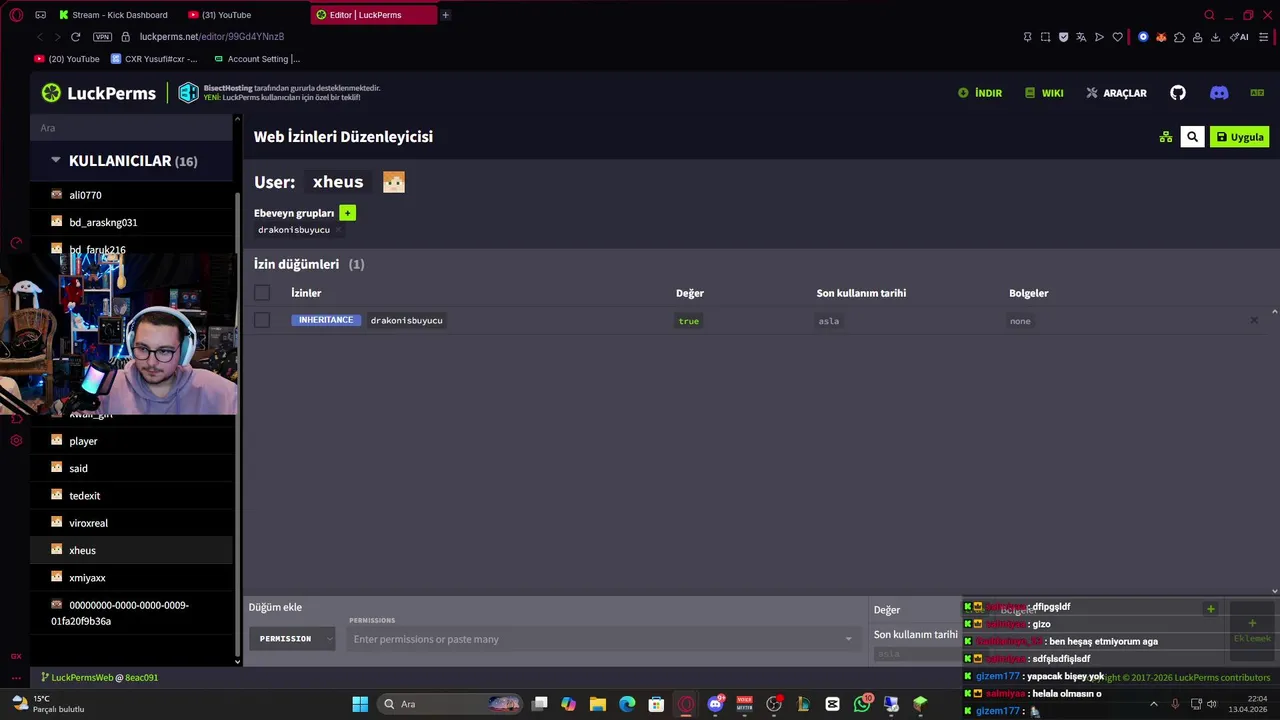Select the 00000000-0000-0000-0009 UUID user
1280x720 pixels.
[132, 613]
